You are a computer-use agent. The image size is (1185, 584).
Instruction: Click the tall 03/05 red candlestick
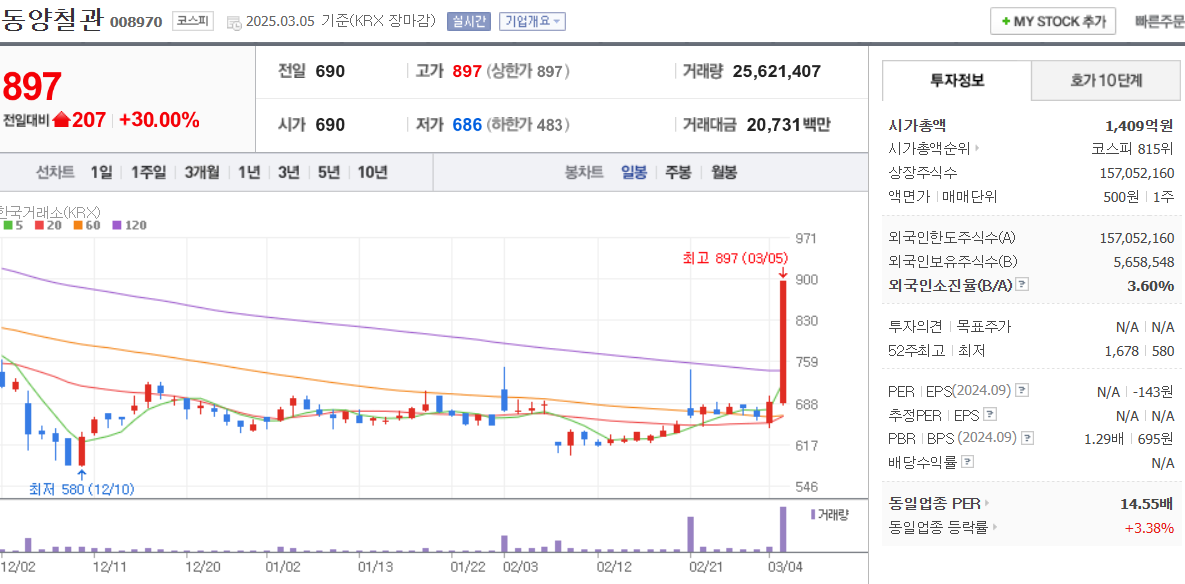(783, 342)
